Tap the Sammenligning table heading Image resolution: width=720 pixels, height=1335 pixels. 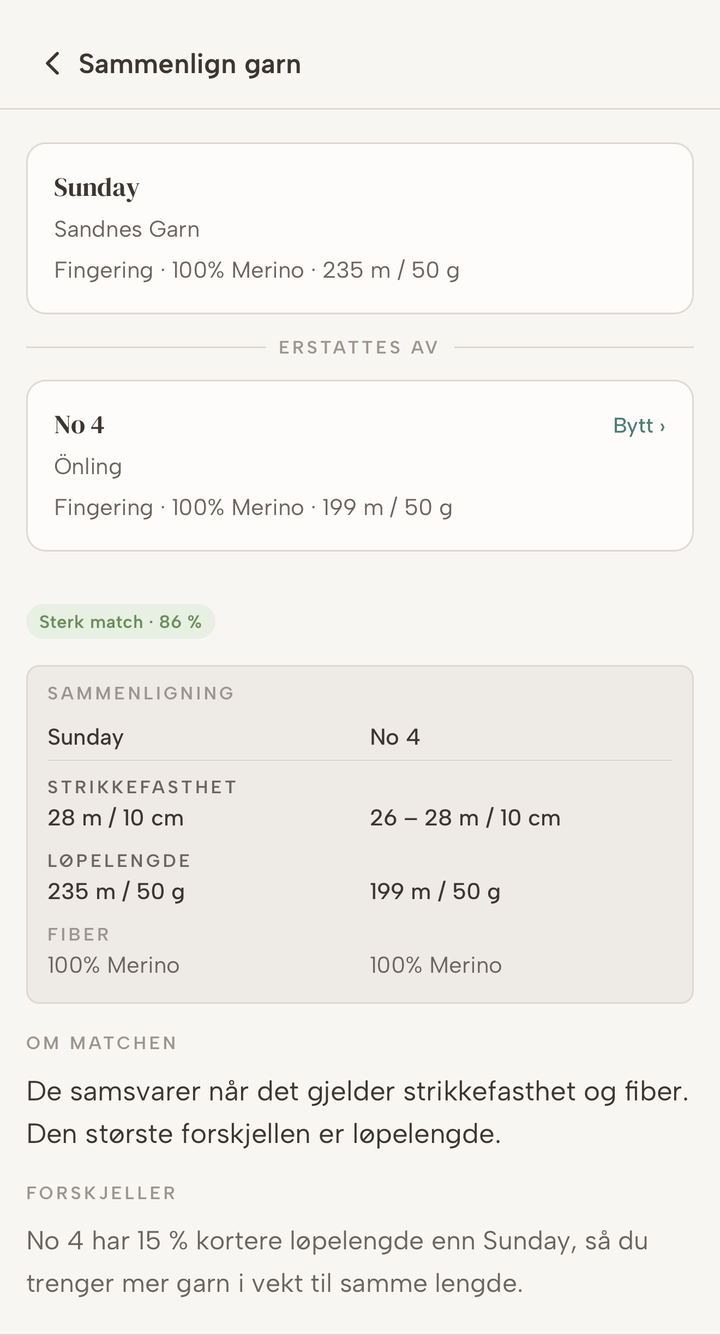click(x=141, y=693)
